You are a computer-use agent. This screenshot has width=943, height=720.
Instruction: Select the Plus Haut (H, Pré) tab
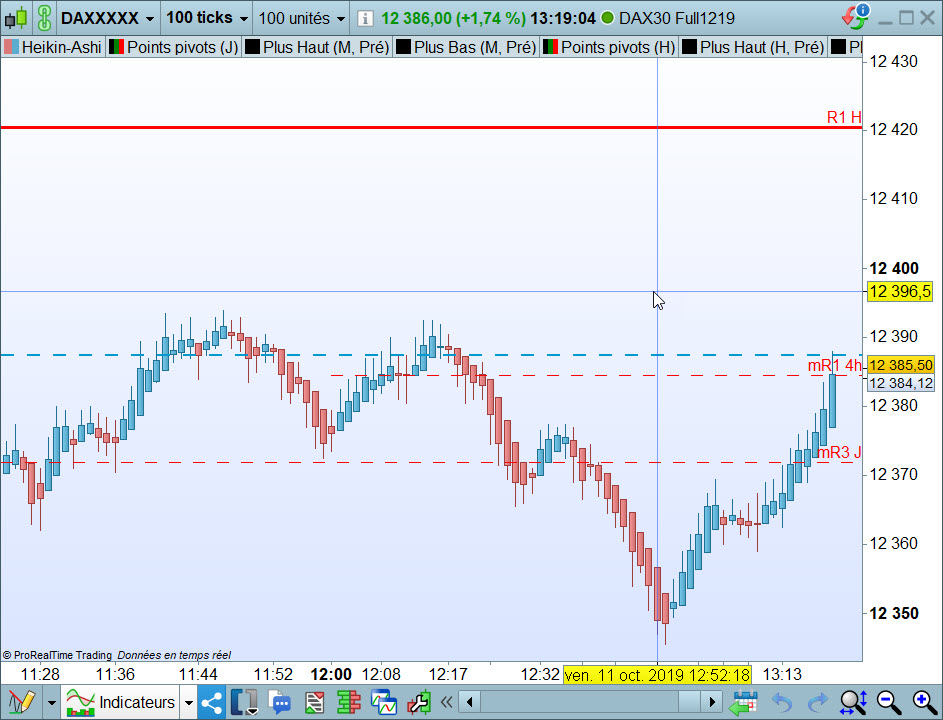pyautogui.click(x=754, y=47)
